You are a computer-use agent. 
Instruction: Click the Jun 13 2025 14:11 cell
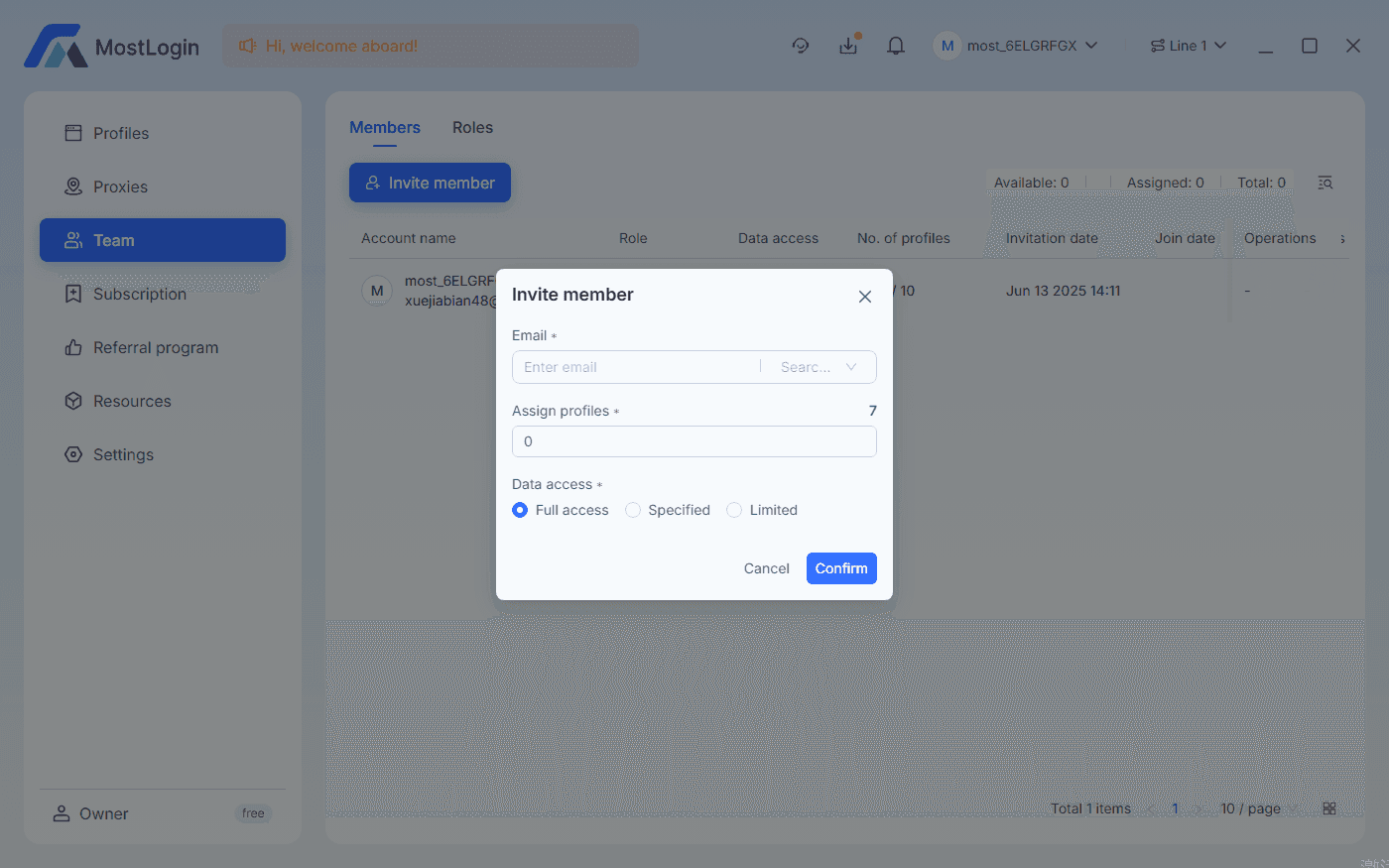[1064, 291]
